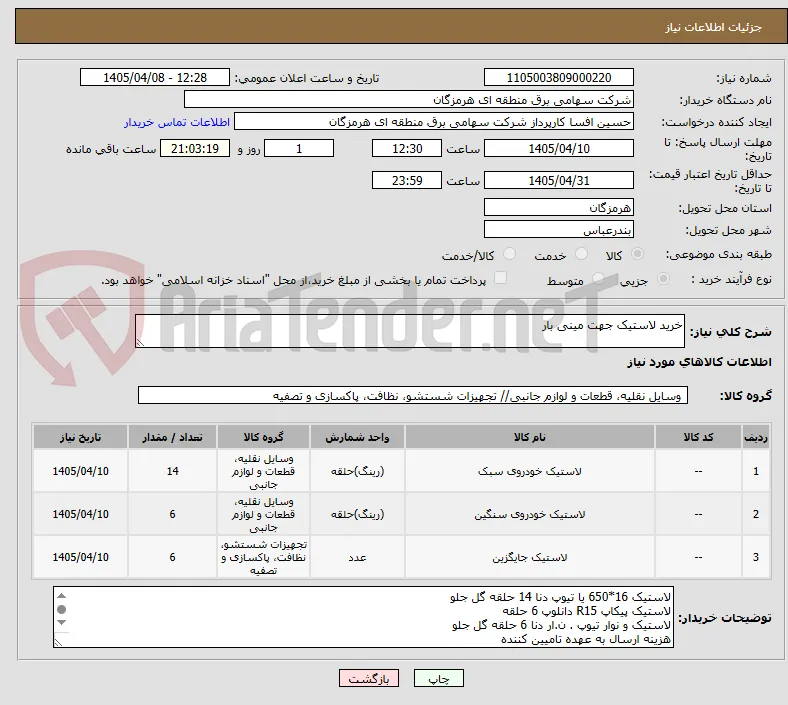Image resolution: width=788 pixels, height=705 pixels.
Task: Click the scroll-down arrow in buyer notes
Action: (62, 623)
